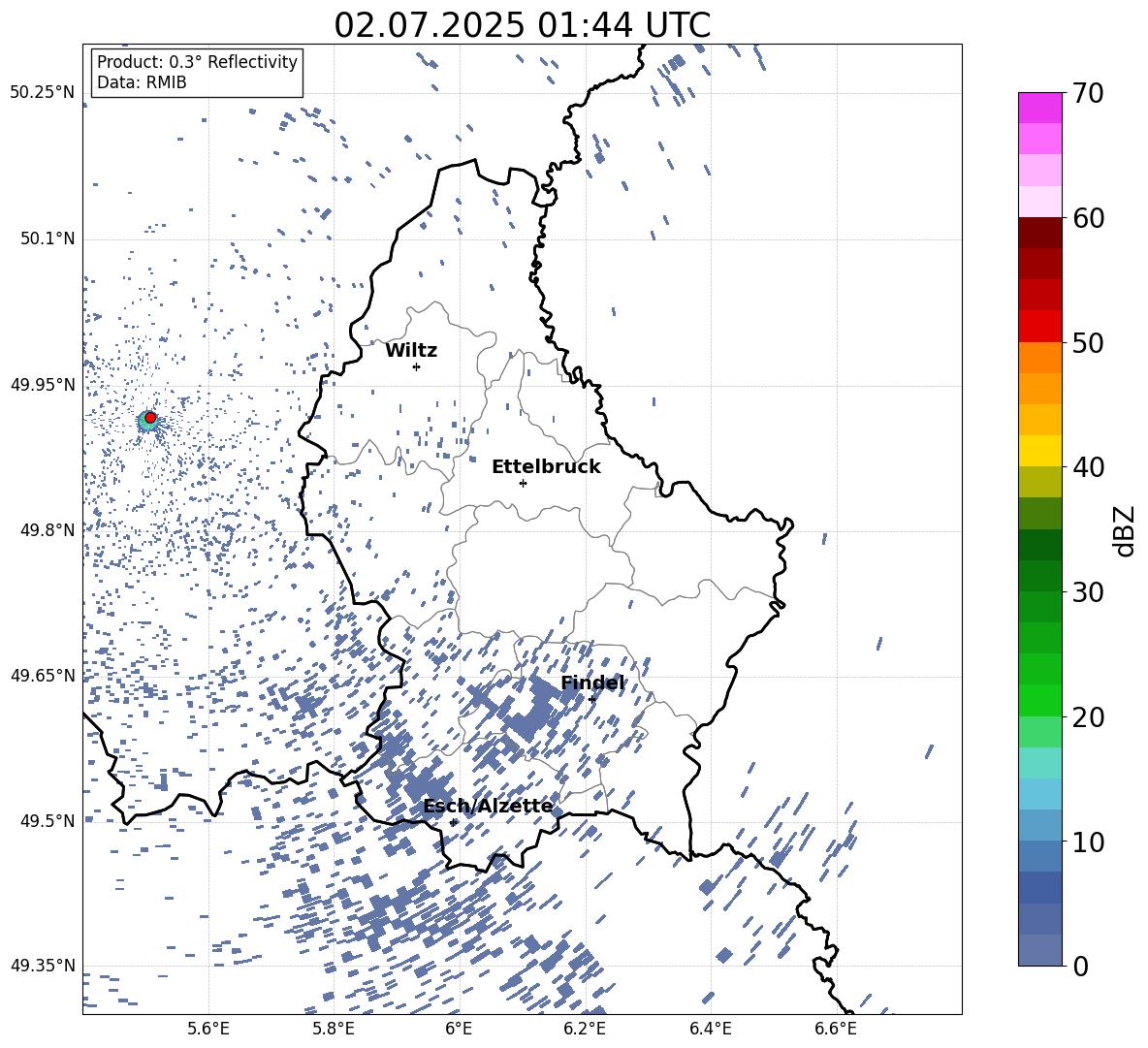
Task: Click the Findel location label
Action: tap(593, 683)
